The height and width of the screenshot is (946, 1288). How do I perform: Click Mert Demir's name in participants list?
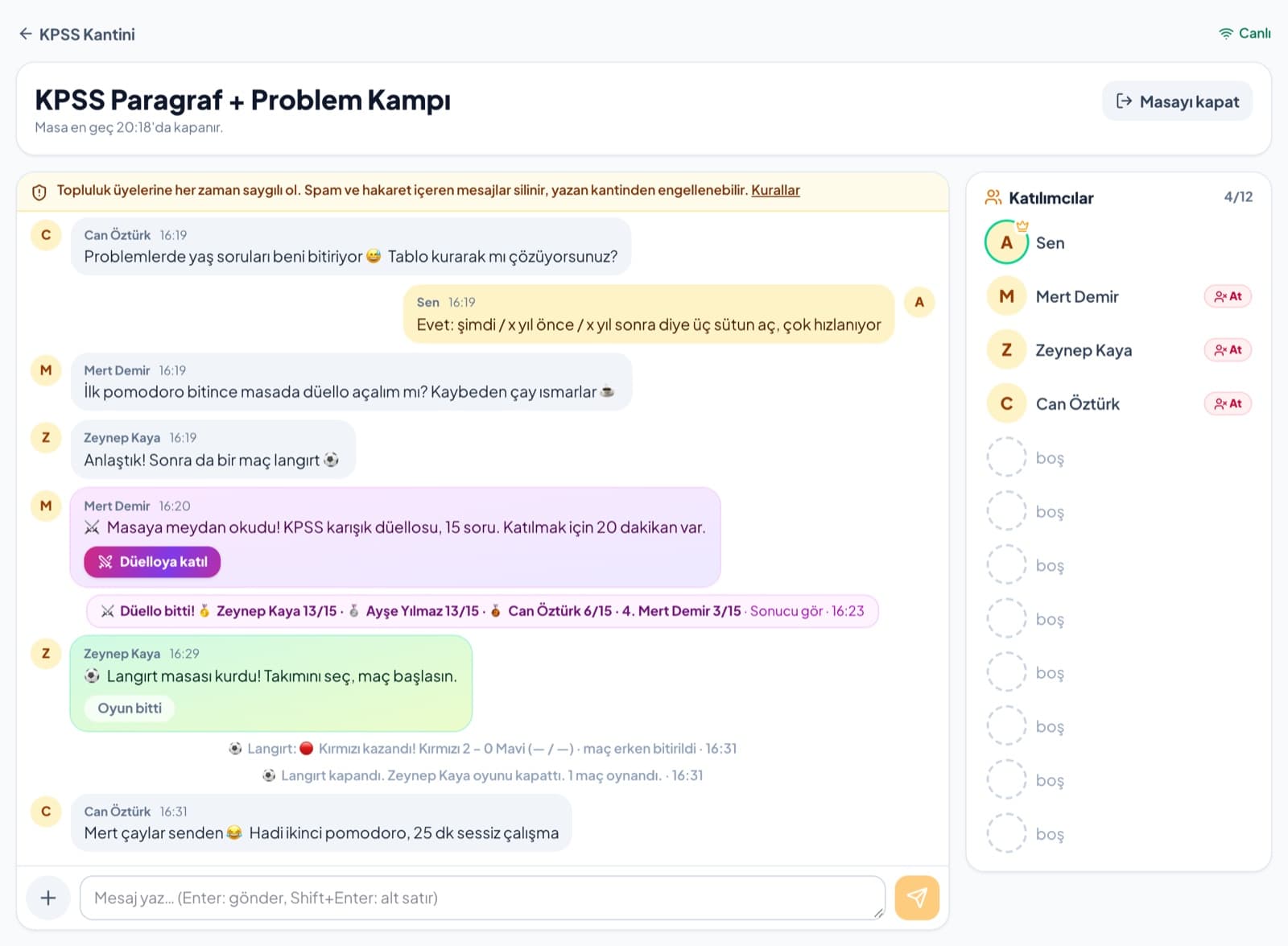[x=1077, y=296]
